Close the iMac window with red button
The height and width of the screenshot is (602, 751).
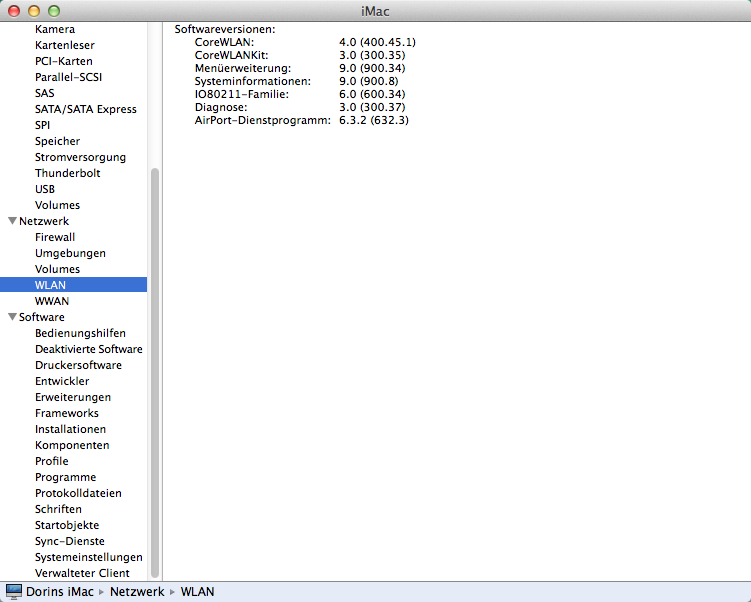[14, 11]
